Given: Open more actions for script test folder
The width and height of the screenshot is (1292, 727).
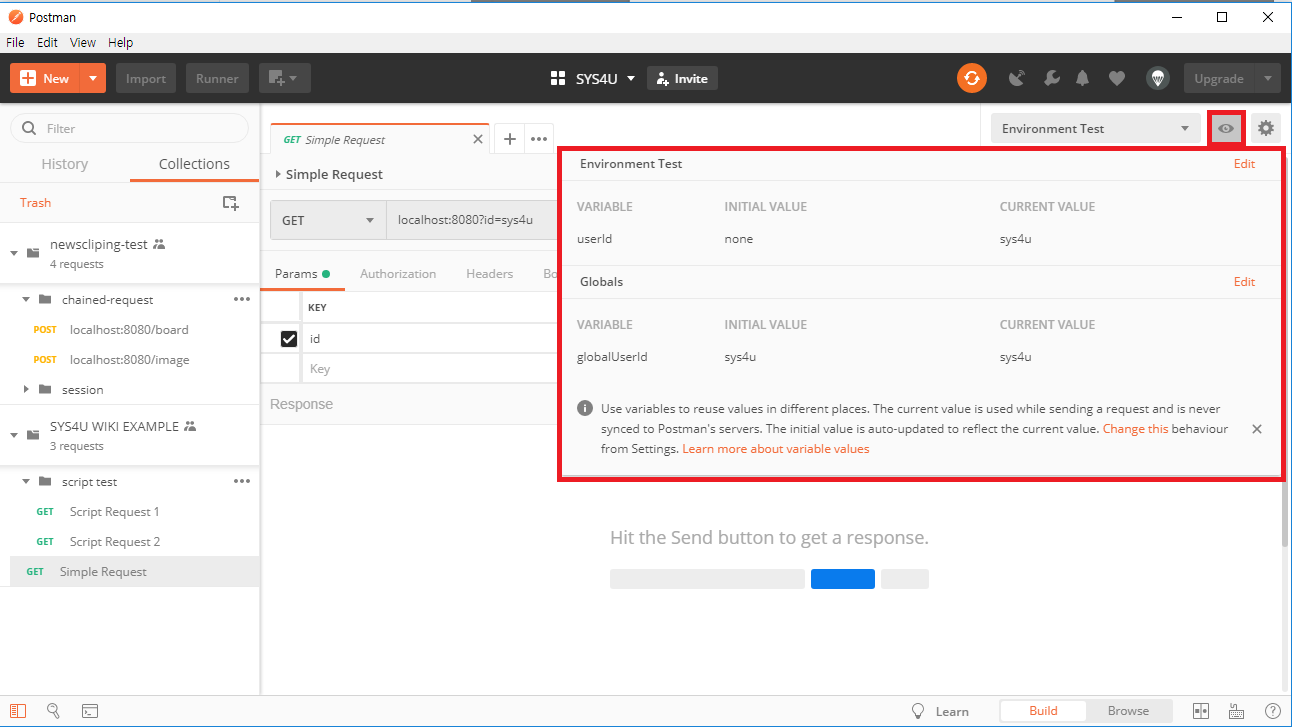Looking at the screenshot, I should point(242,481).
